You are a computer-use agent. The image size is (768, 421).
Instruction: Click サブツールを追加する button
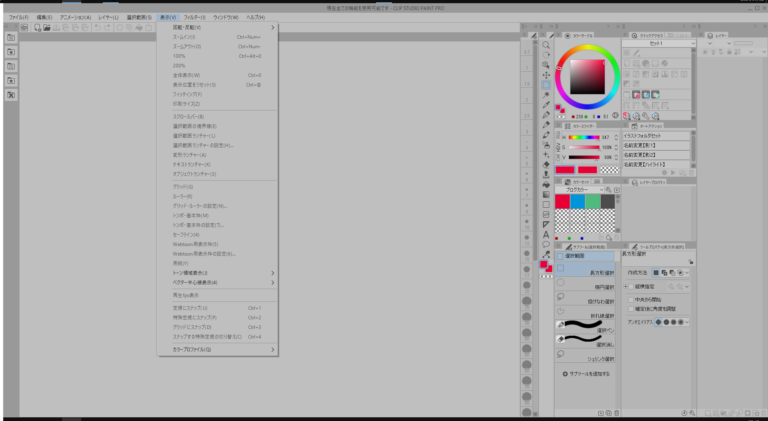coord(587,372)
